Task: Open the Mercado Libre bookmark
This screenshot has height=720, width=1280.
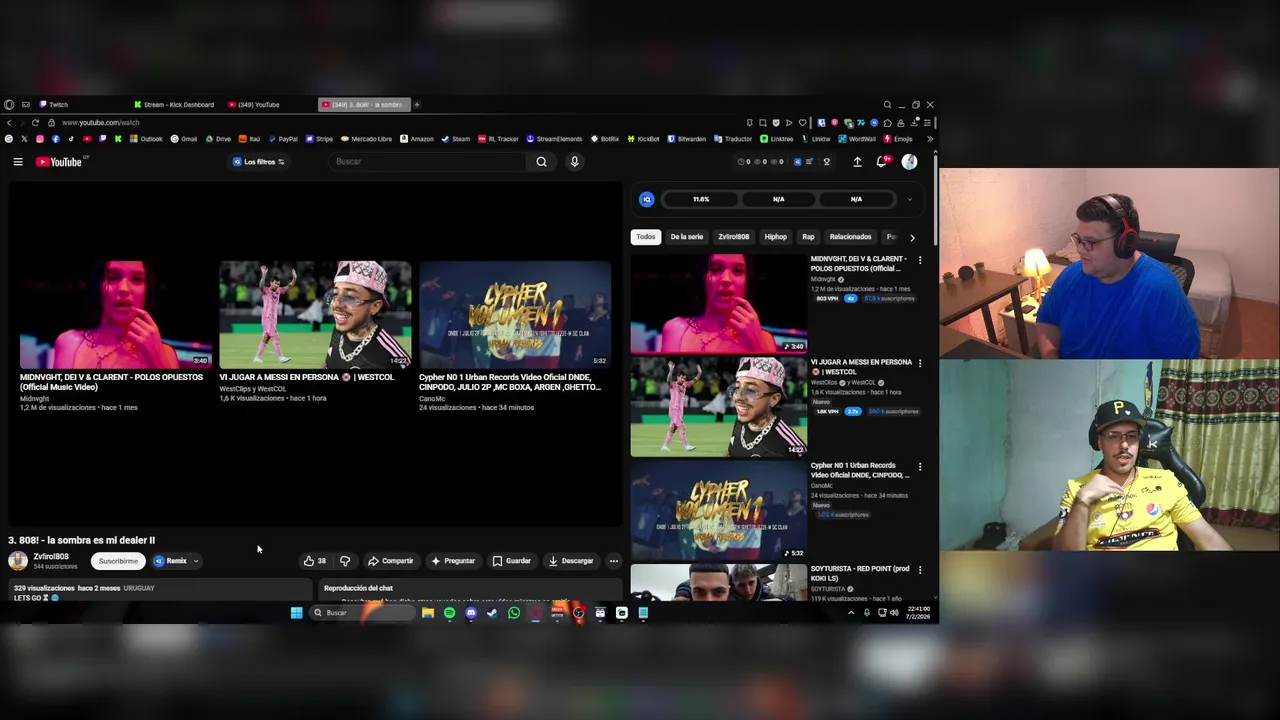Action: click(366, 139)
